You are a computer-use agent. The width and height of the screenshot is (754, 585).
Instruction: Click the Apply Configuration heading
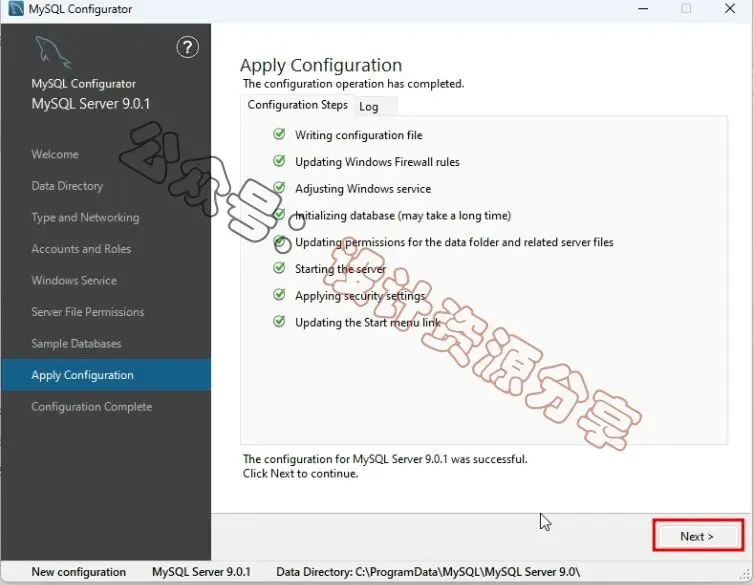coord(321,65)
